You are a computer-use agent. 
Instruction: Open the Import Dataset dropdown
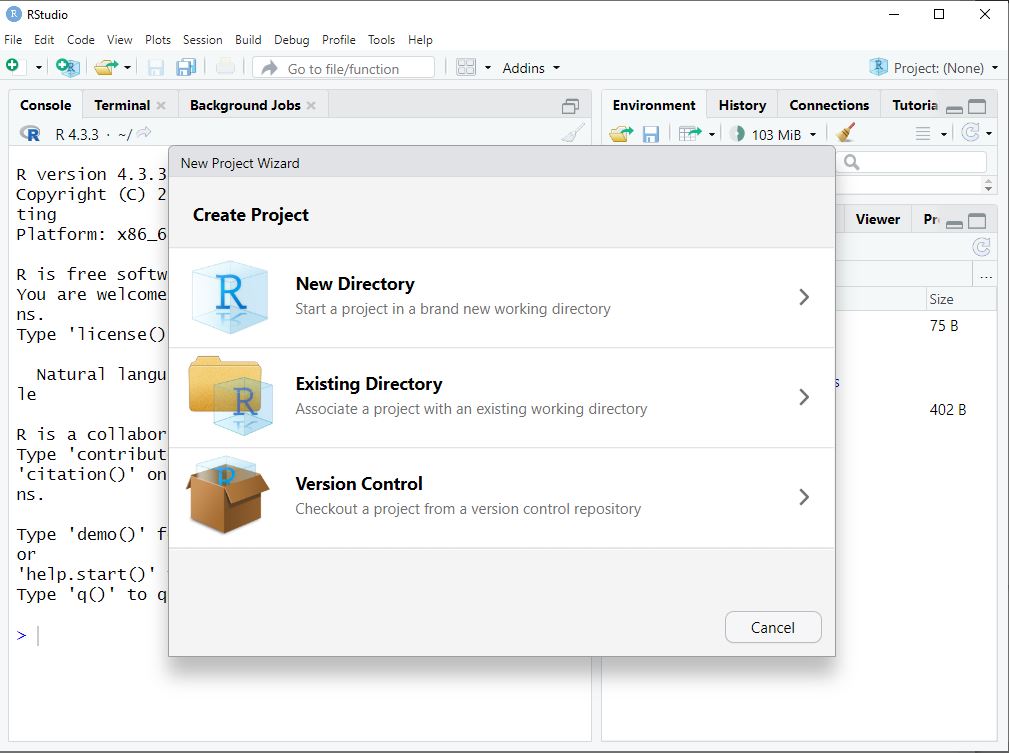[x=696, y=134]
